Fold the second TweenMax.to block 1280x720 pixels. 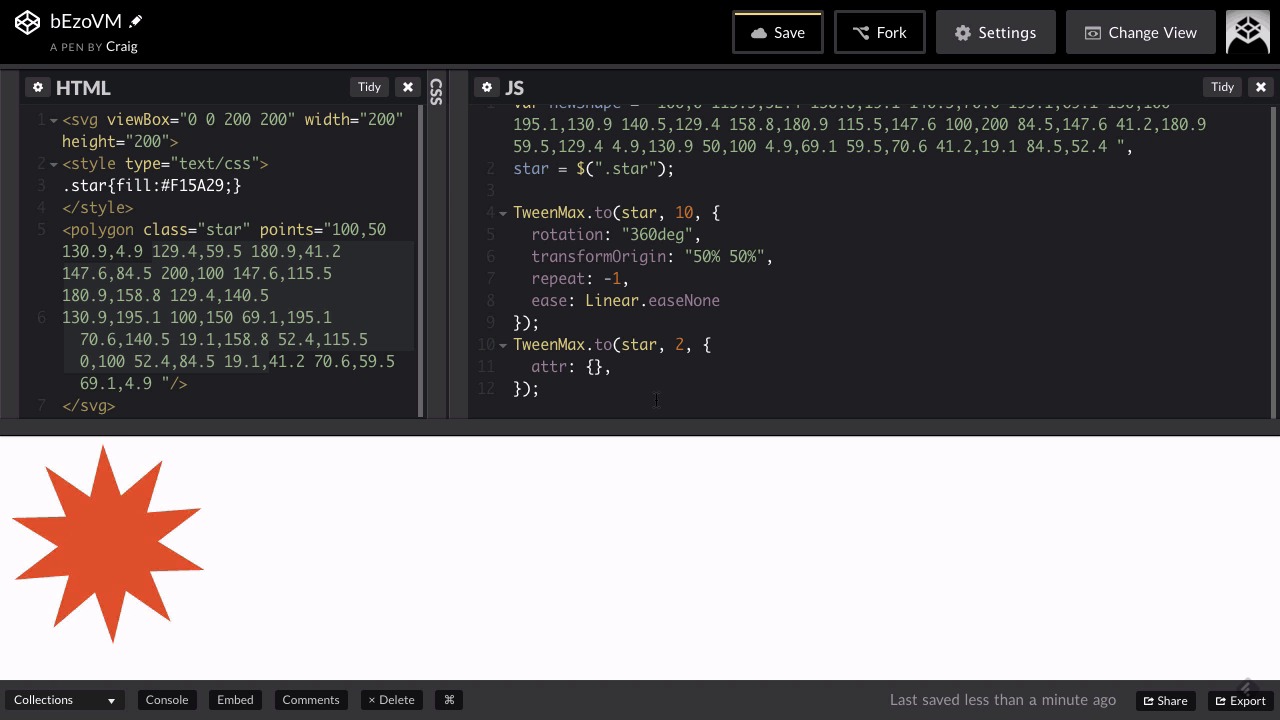coord(503,345)
